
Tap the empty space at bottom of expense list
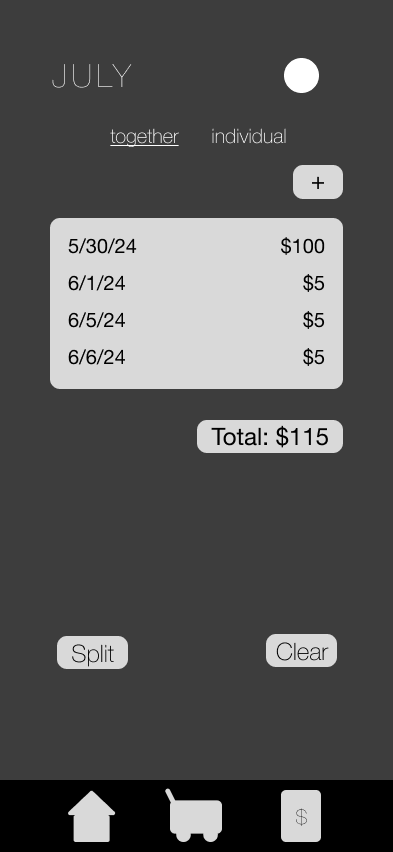coord(196,378)
